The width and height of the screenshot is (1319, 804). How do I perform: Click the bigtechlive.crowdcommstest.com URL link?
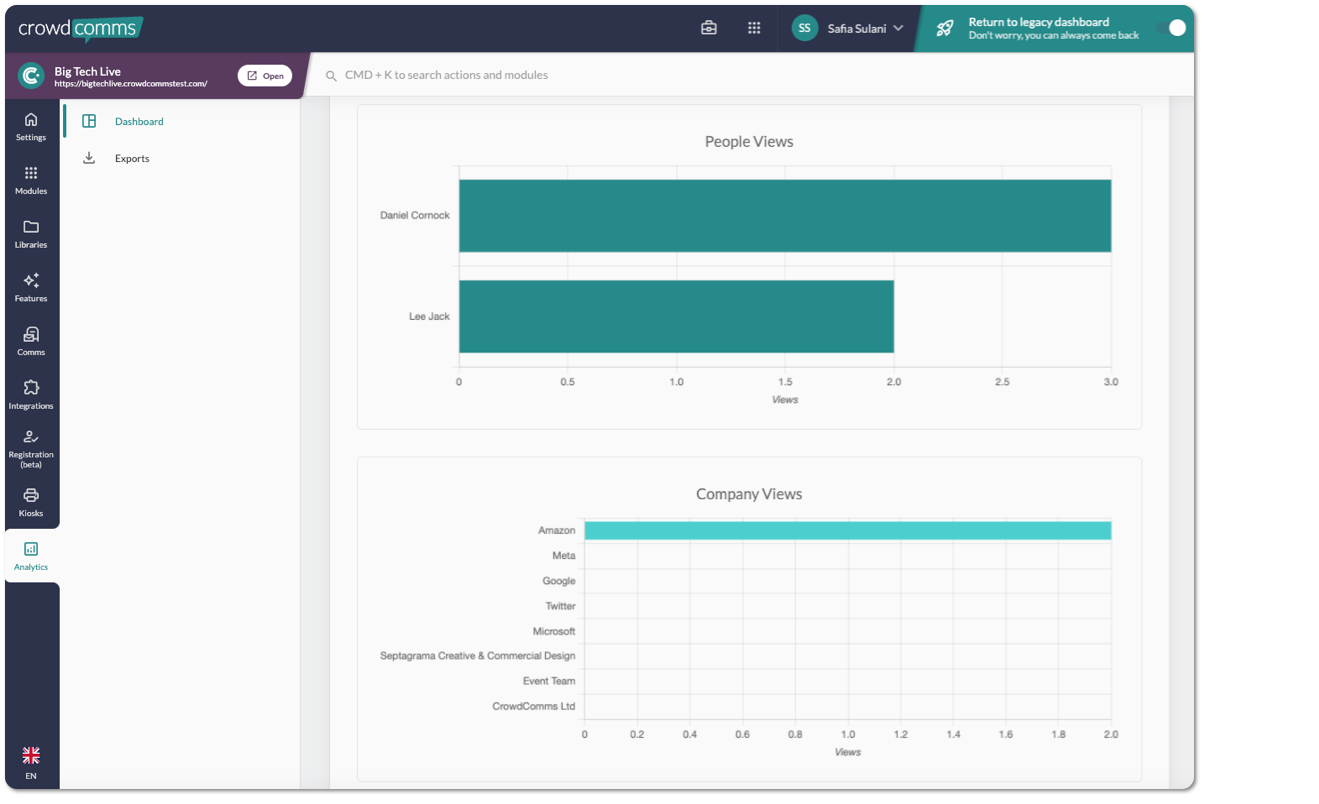click(131, 84)
